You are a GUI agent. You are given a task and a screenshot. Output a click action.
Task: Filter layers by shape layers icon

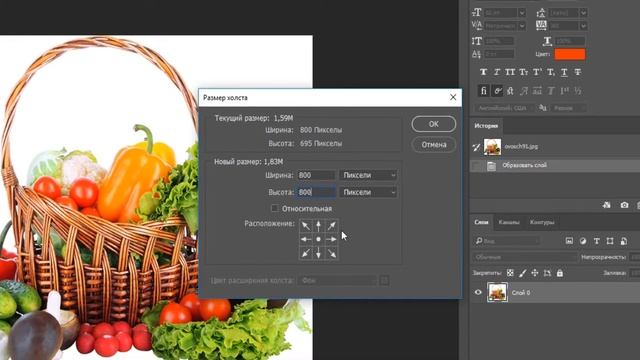point(610,241)
